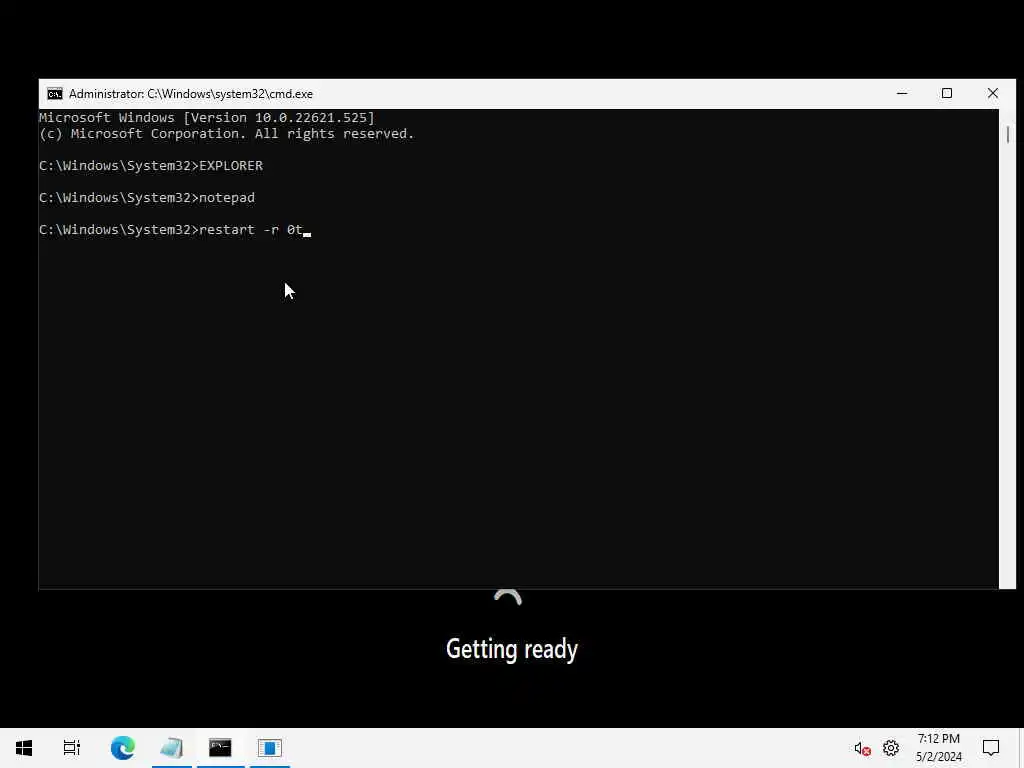Switch to the Notepad taskbar window

tap(172, 748)
